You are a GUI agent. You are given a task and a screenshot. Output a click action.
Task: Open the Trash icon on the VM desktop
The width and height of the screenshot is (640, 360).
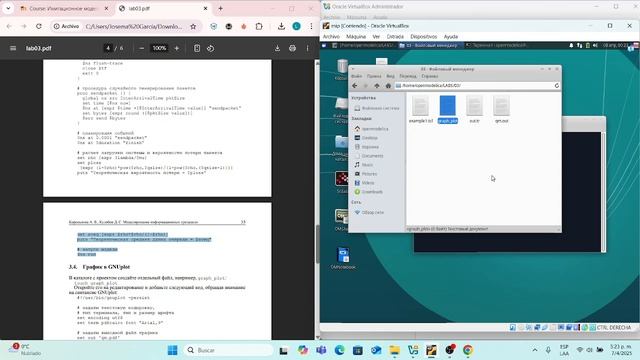[x=342, y=69]
